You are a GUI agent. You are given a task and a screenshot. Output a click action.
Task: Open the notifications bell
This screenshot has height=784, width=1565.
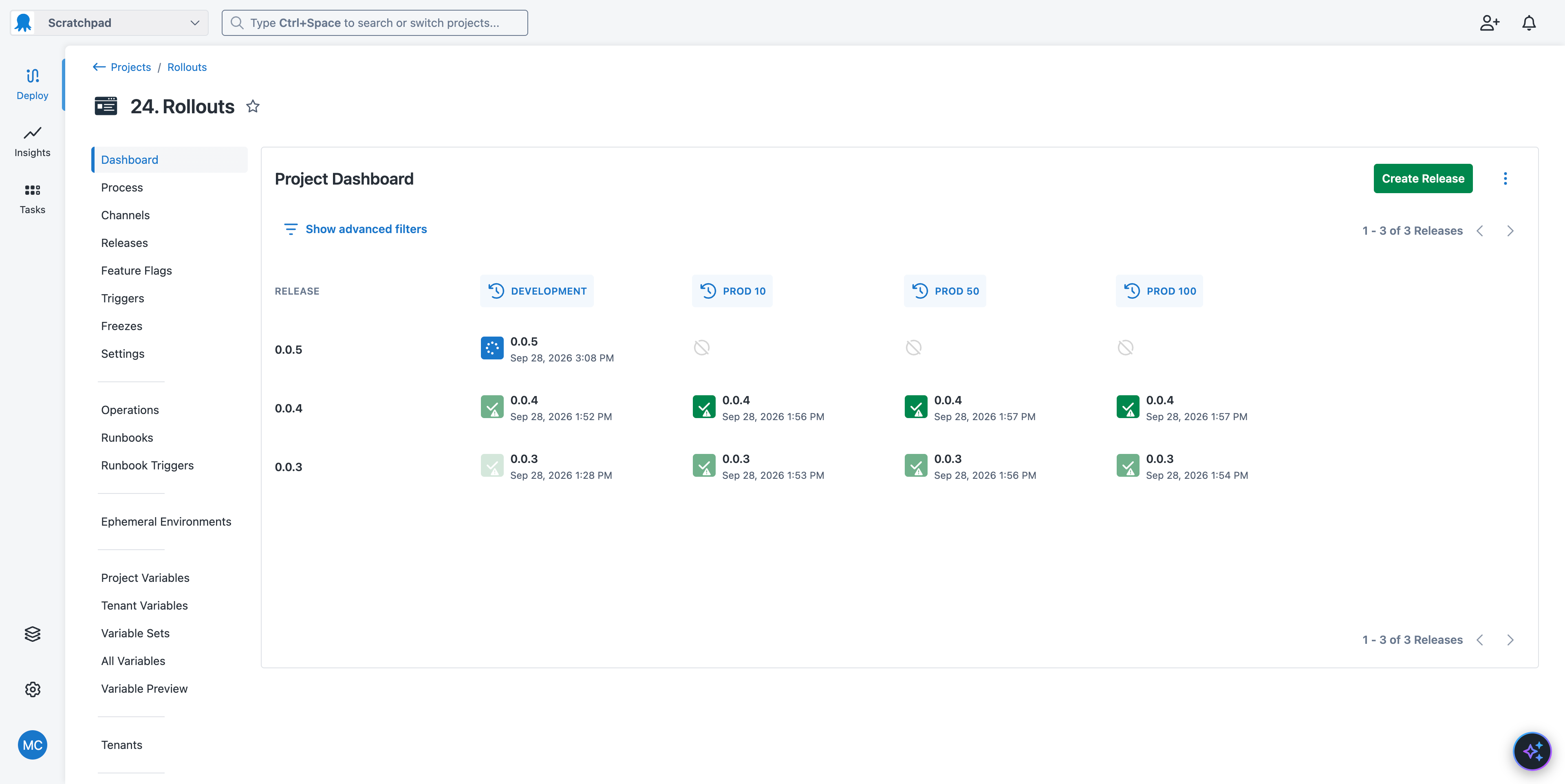[1529, 23]
